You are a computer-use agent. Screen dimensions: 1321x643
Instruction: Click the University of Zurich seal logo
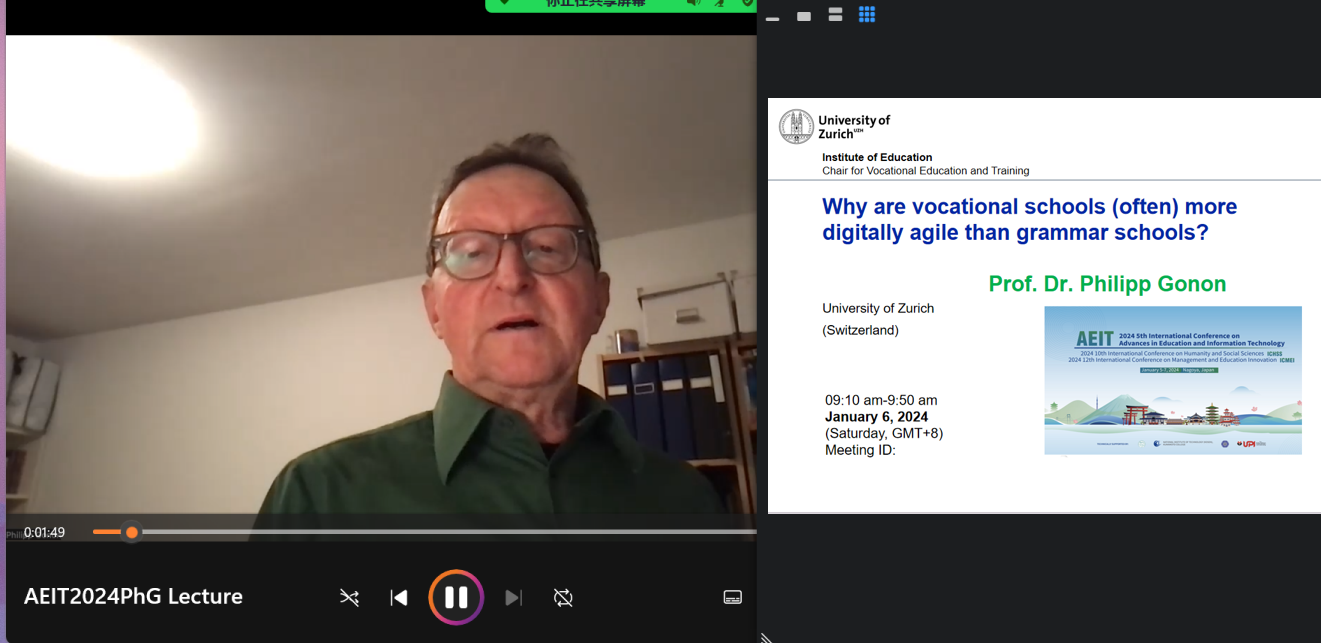[x=796, y=126]
